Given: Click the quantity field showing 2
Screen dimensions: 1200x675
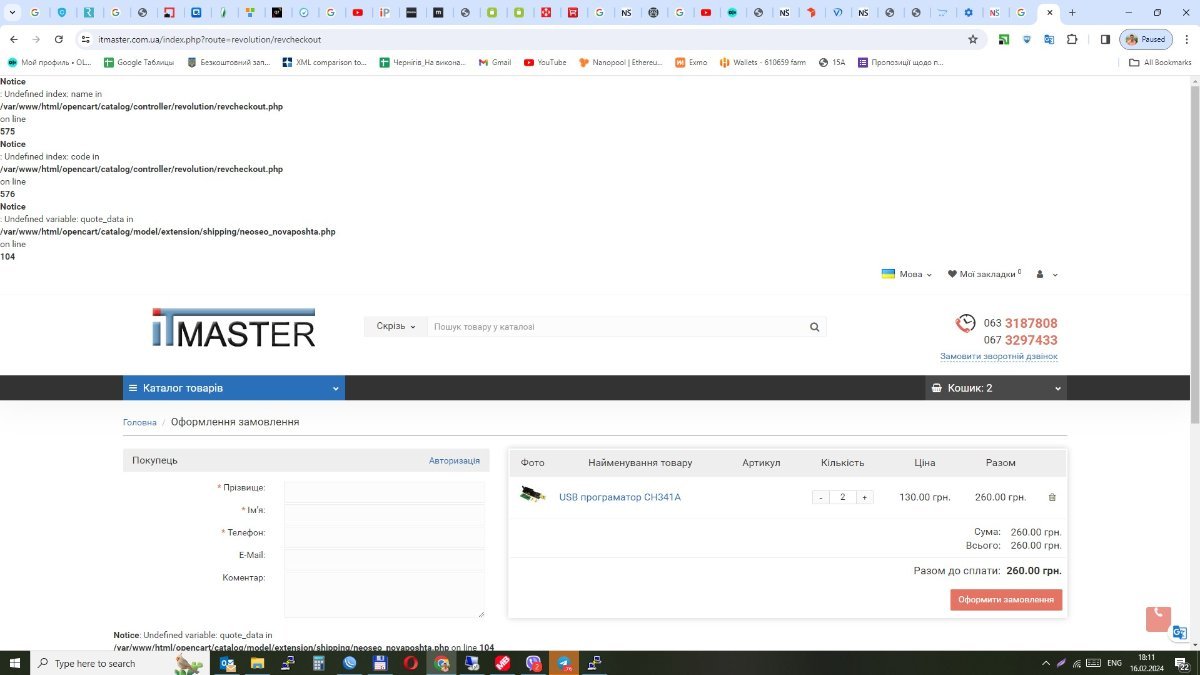Looking at the screenshot, I should pyautogui.click(x=843, y=497).
